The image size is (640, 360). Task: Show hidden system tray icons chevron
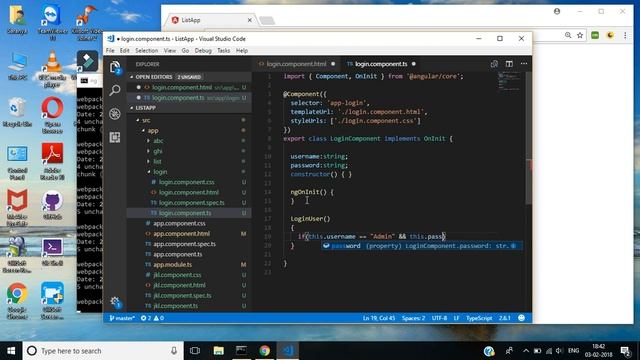point(526,351)
